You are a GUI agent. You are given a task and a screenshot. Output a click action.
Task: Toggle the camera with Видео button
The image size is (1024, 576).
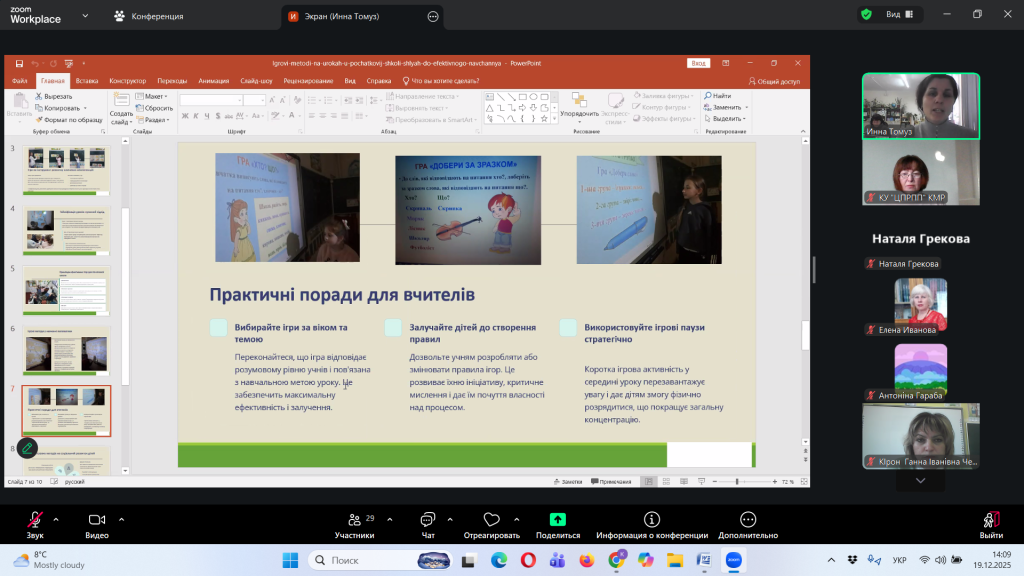click(97, 520)
